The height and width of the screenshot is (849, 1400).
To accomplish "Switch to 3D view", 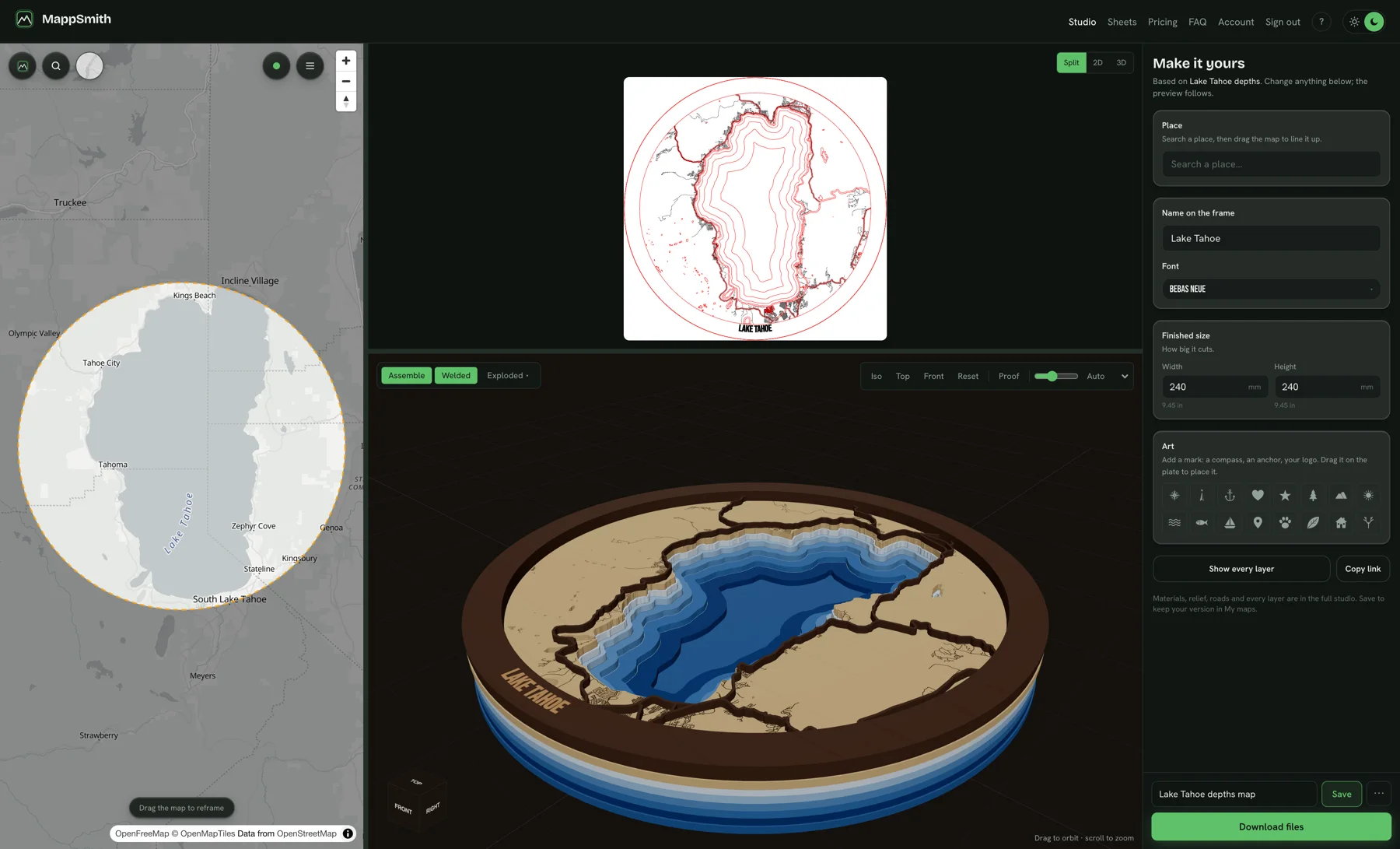I will [1121, 63].
